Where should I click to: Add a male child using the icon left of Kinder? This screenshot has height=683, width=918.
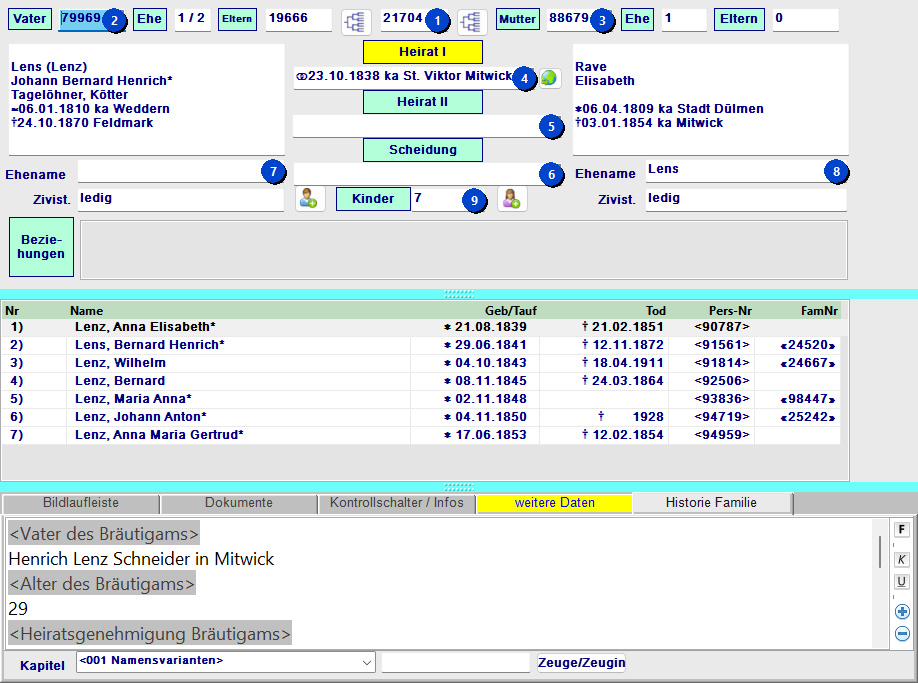[x=310, y=199]
